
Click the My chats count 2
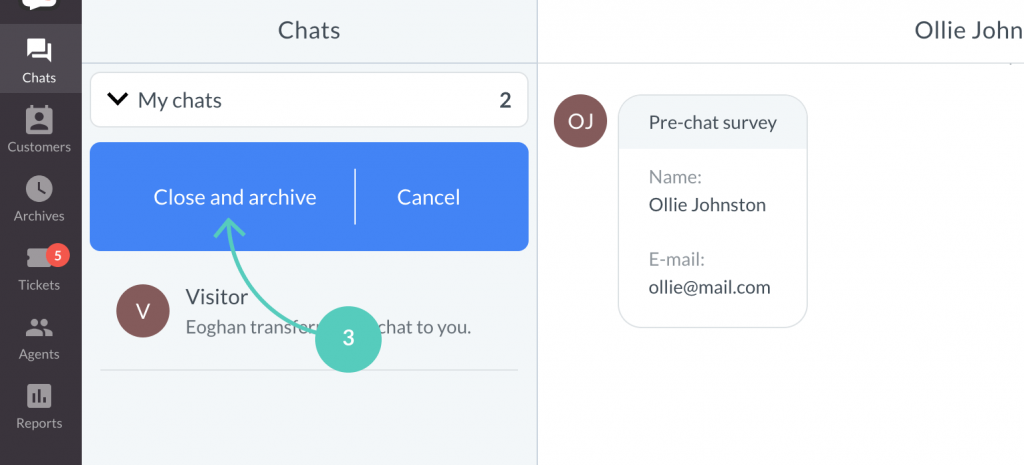[x=505, y=100]
